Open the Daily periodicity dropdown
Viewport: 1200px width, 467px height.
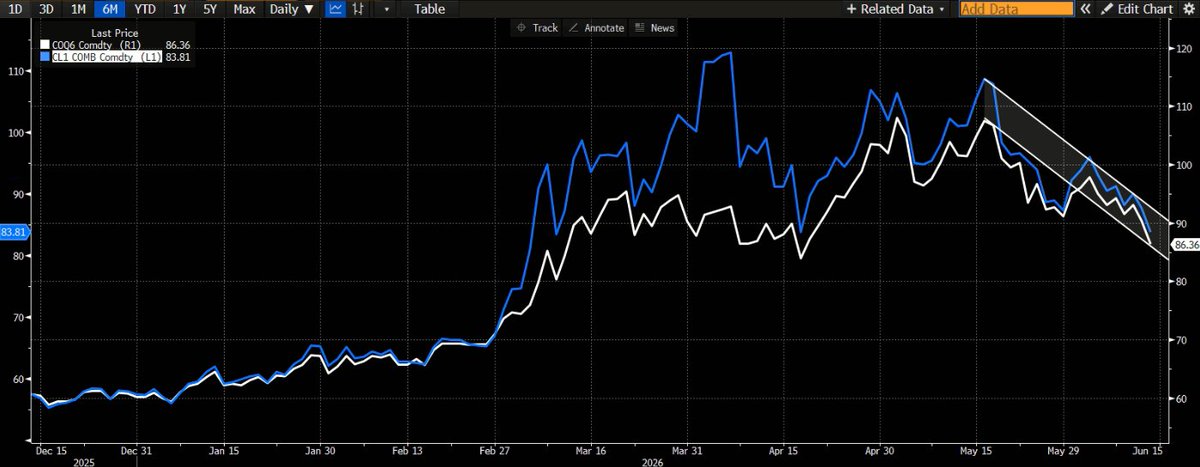[290, 9]
